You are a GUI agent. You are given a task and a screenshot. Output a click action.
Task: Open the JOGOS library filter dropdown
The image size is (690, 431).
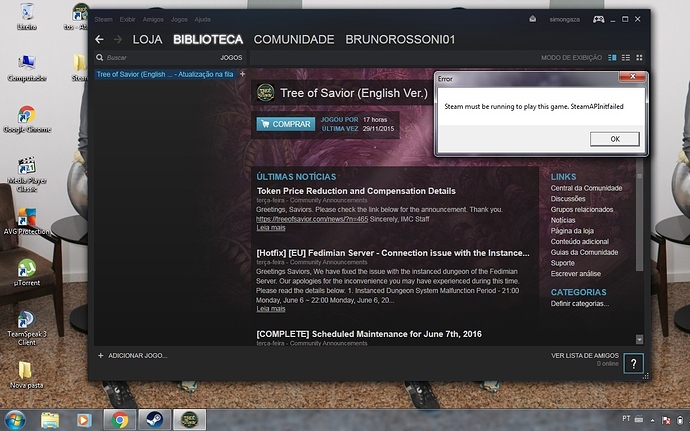click(x=230, y=58)
